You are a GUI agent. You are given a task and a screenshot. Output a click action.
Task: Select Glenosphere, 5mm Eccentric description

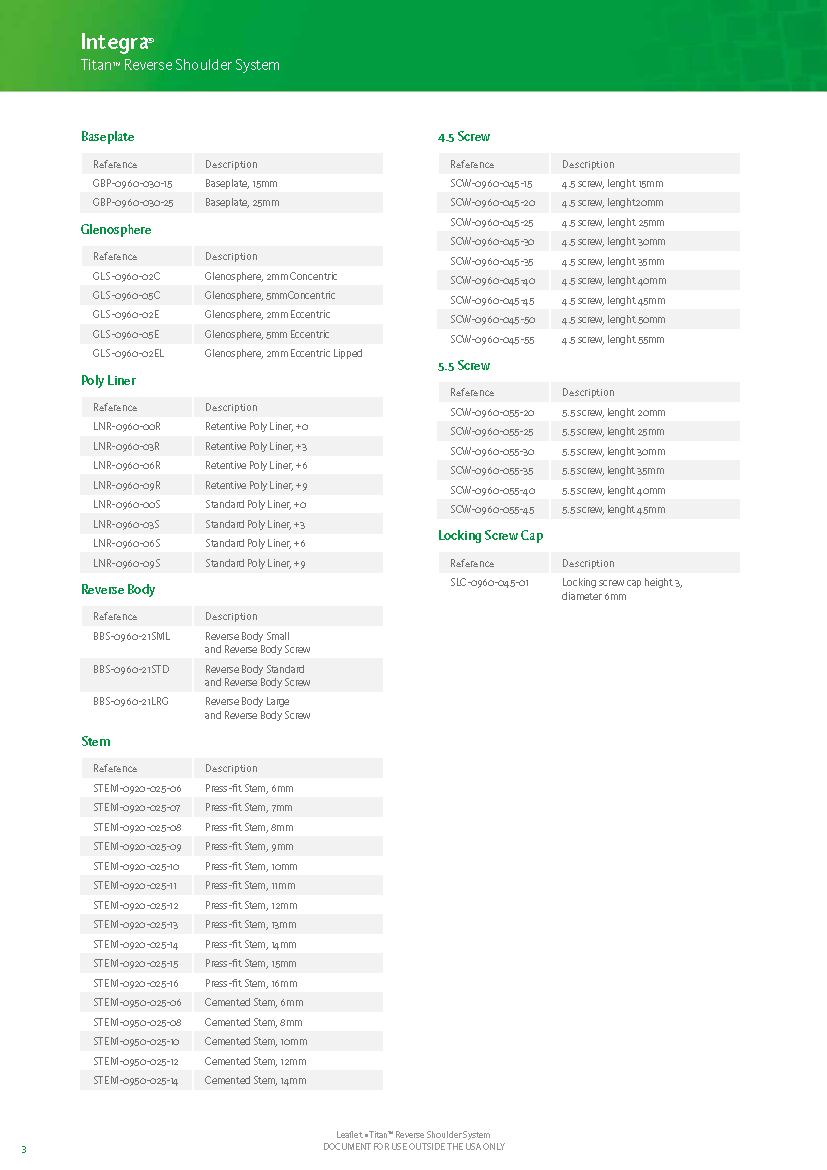click(x=266, y=334)
